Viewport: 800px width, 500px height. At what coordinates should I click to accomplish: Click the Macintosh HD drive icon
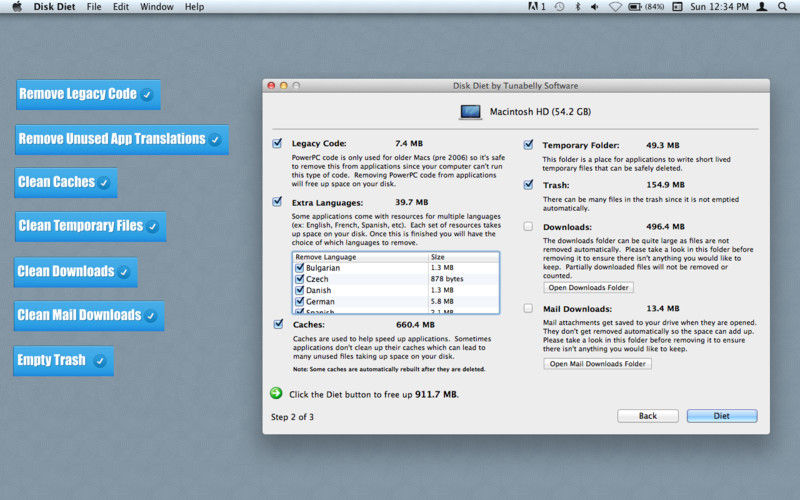pyautogui.click(x=470, y=112)
